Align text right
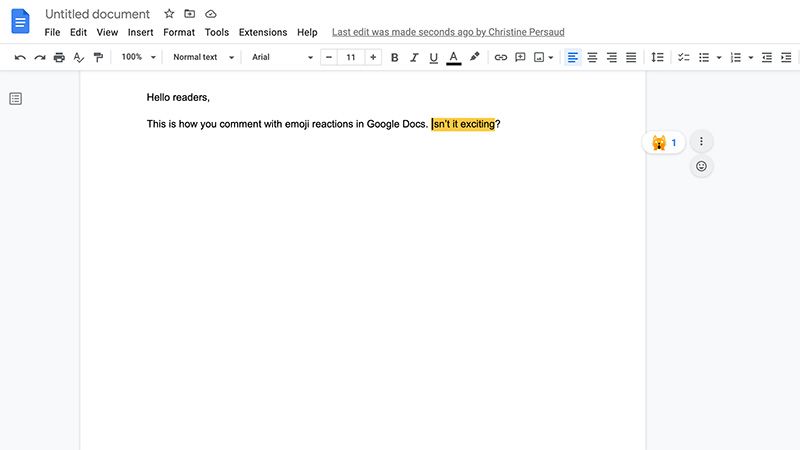 611,57
